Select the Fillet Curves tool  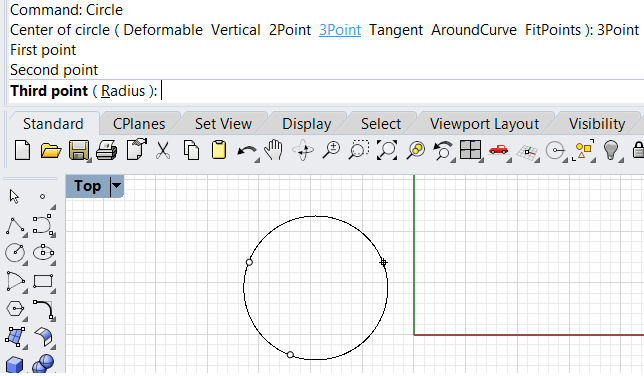[44, 310]
